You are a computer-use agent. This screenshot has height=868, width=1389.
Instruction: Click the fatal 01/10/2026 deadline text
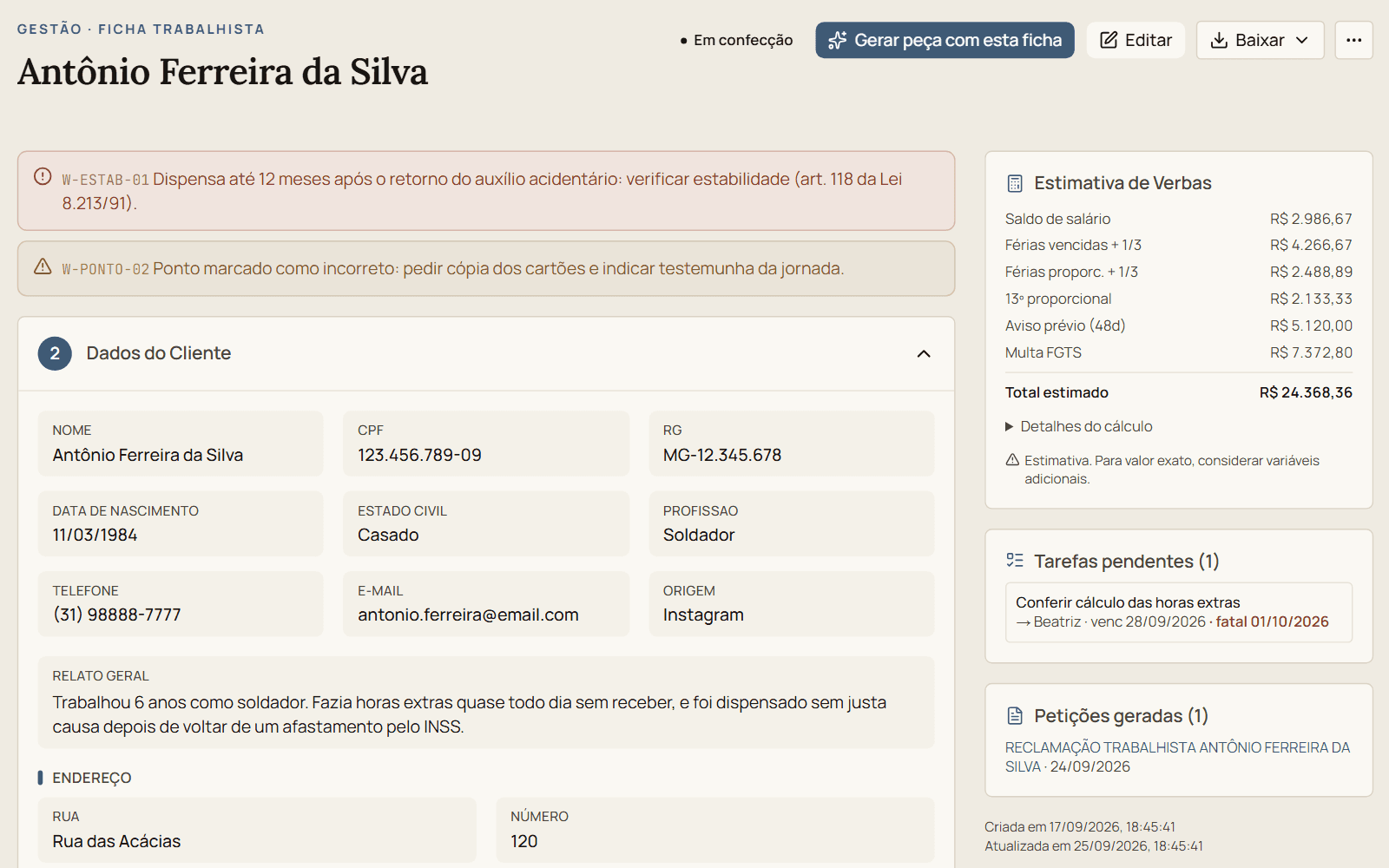(x=1272, y=621)
